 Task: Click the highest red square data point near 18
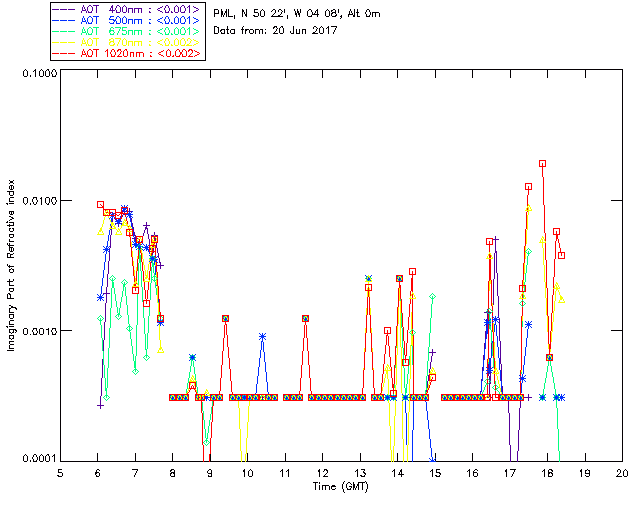543,163
